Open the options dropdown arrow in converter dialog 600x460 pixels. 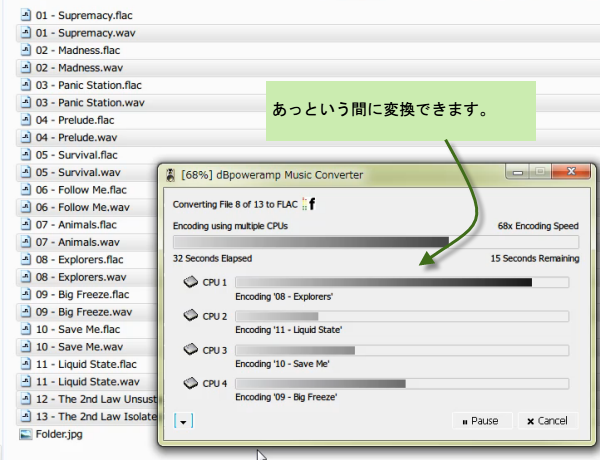click(x=182, y=421)
